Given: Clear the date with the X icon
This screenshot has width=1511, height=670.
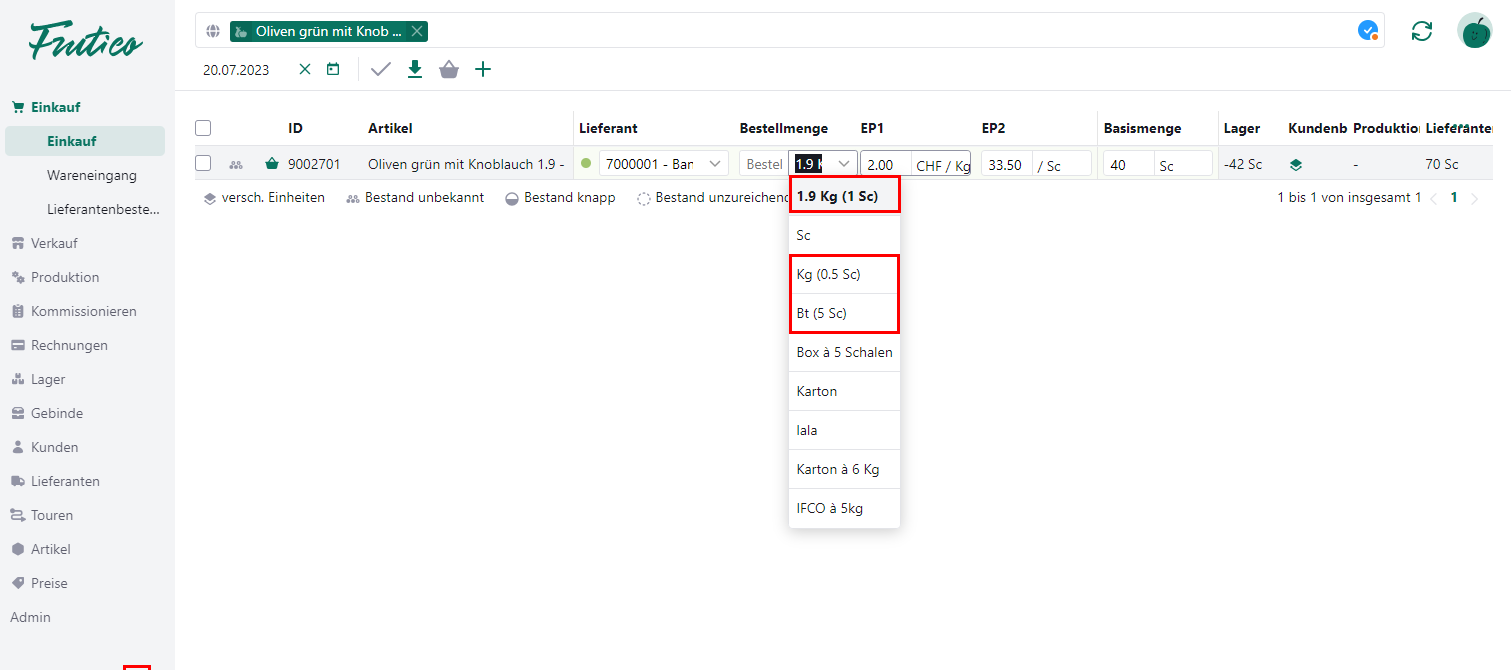Looking at the screenshot, I should point(305,69).
